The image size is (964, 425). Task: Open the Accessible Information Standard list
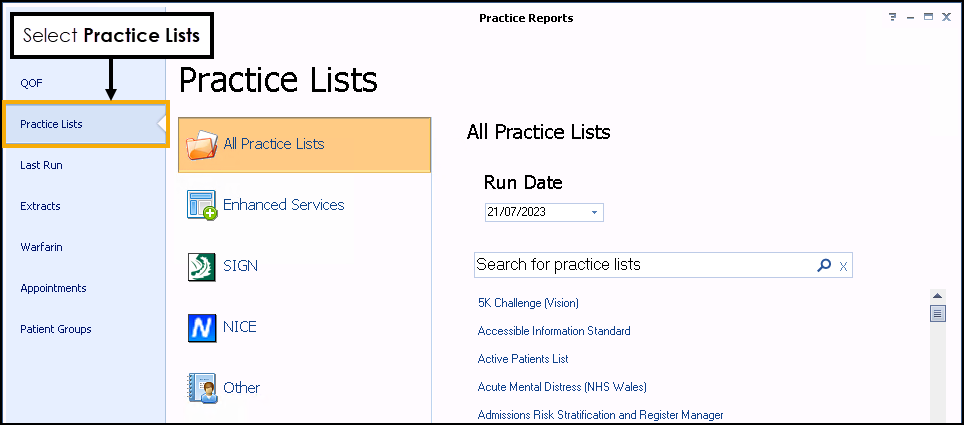554,331
